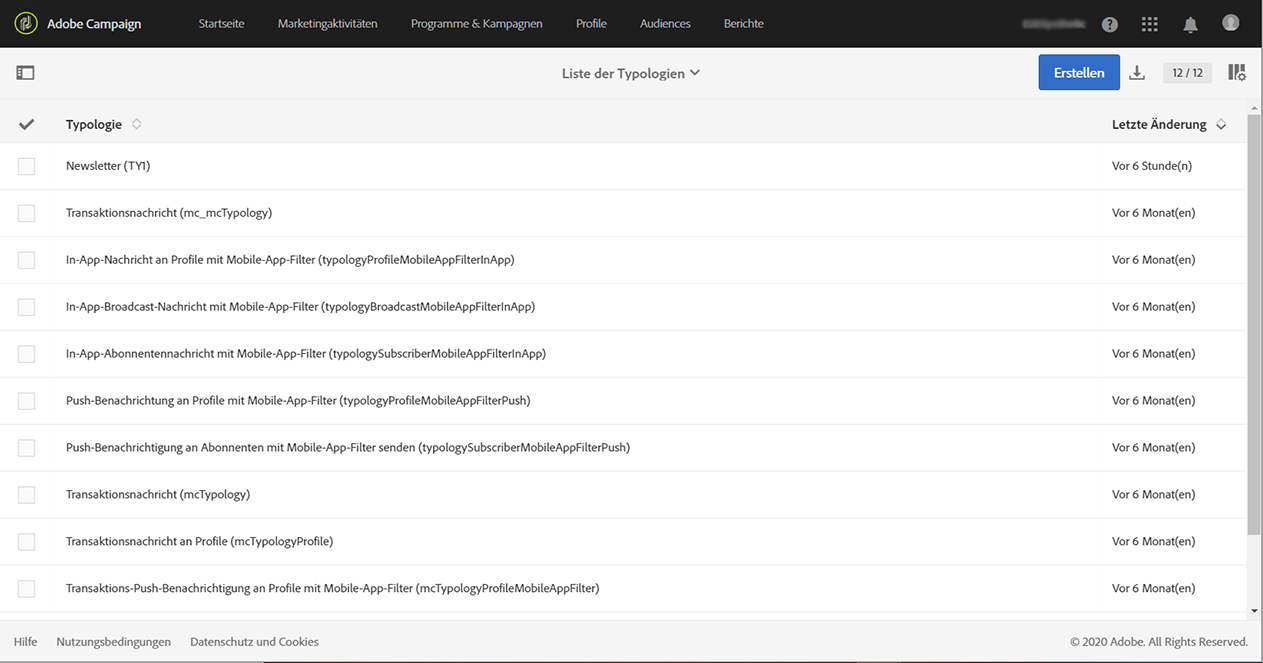Image resolution: width=1263 pixels, height=663 pixels.
Task: Open the Nutzungsbedingungen footer link
Action: click(114, 642)
